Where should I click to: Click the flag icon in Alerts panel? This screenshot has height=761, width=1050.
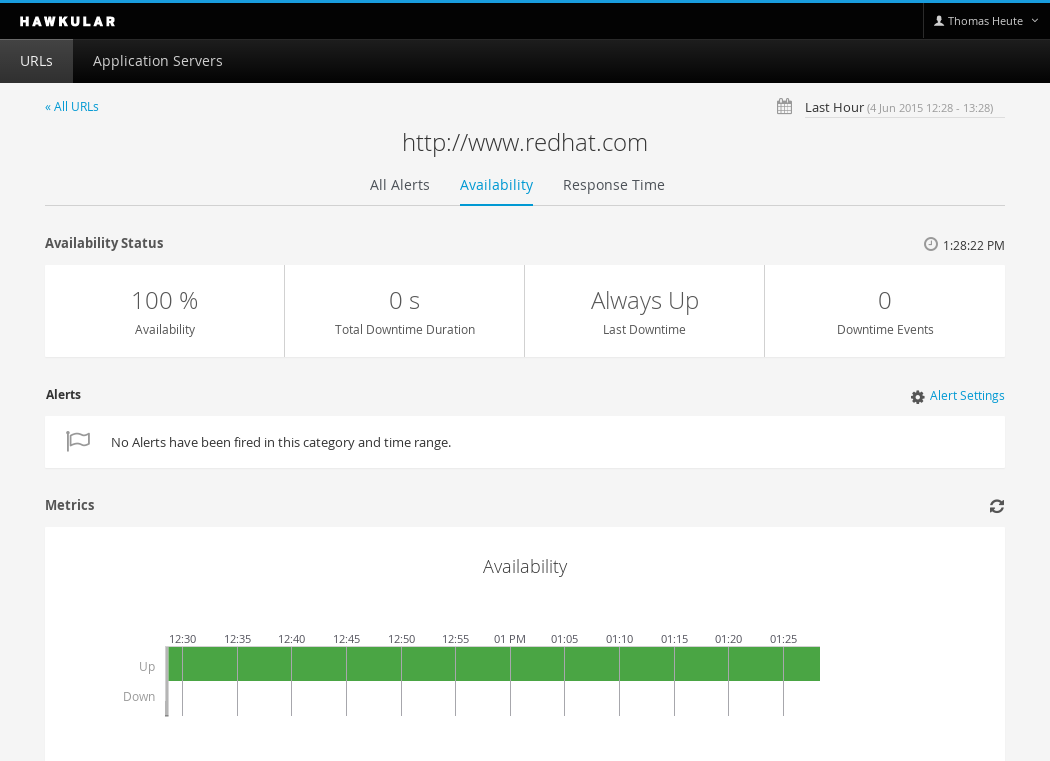pyautogui.click(x=78, y=441)
